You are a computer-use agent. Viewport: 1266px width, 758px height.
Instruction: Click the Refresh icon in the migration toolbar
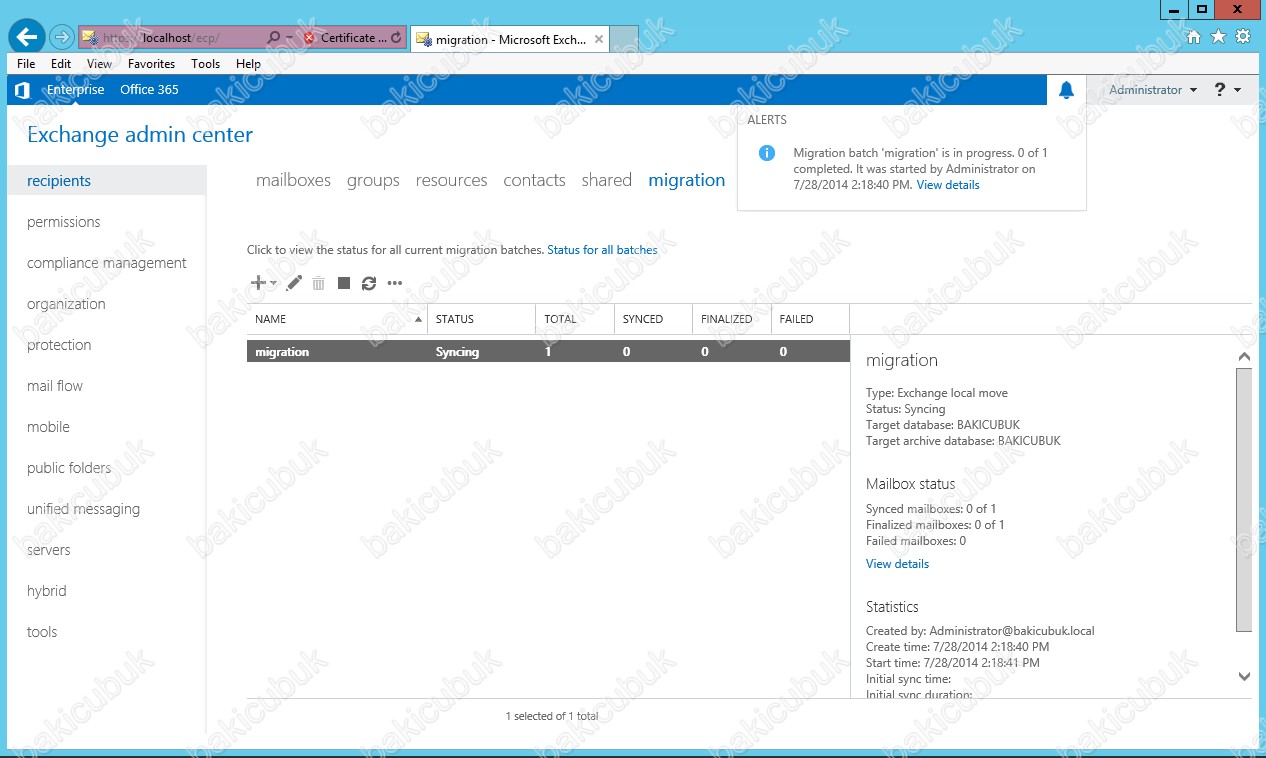click(x=369, y=283)
